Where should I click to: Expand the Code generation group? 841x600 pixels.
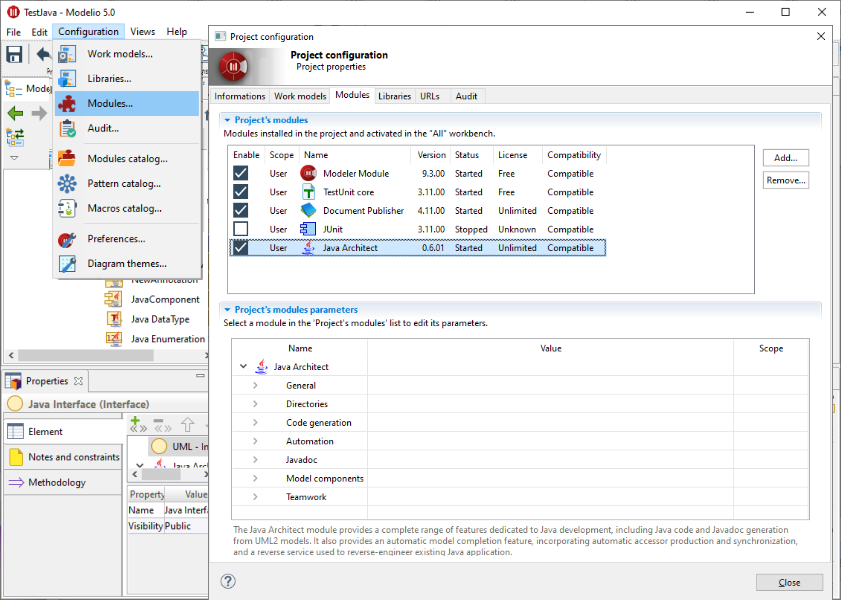coord(255,423)
